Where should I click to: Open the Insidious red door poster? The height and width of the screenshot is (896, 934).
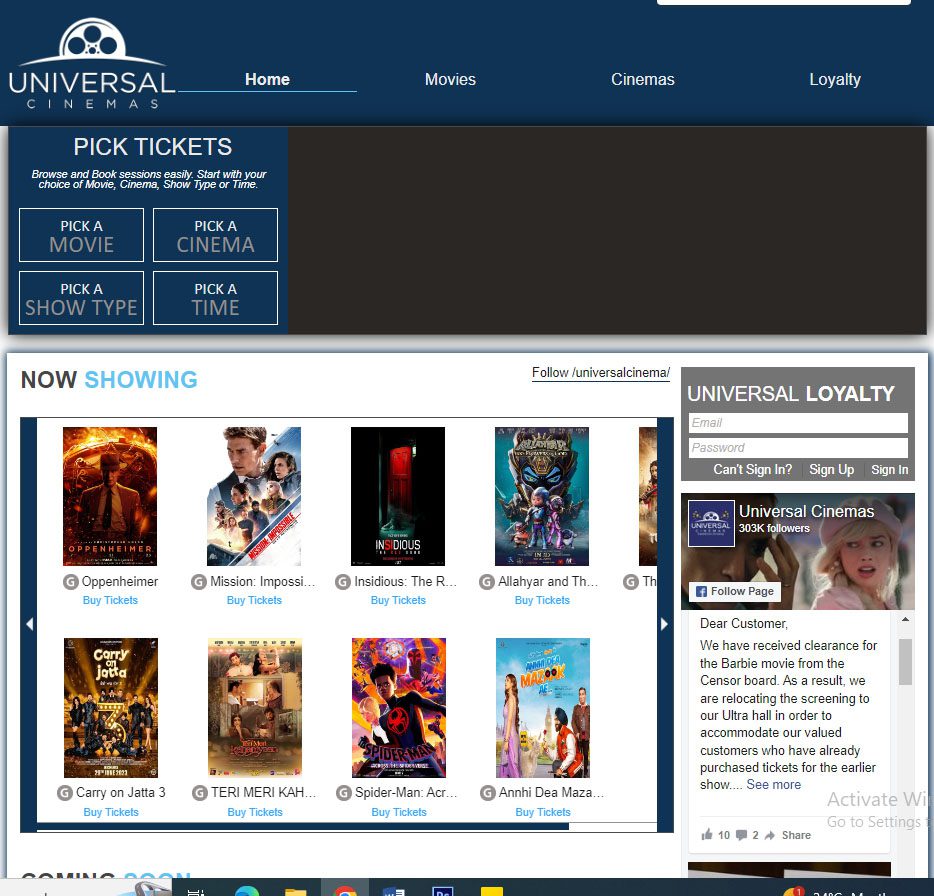[398, 496]
